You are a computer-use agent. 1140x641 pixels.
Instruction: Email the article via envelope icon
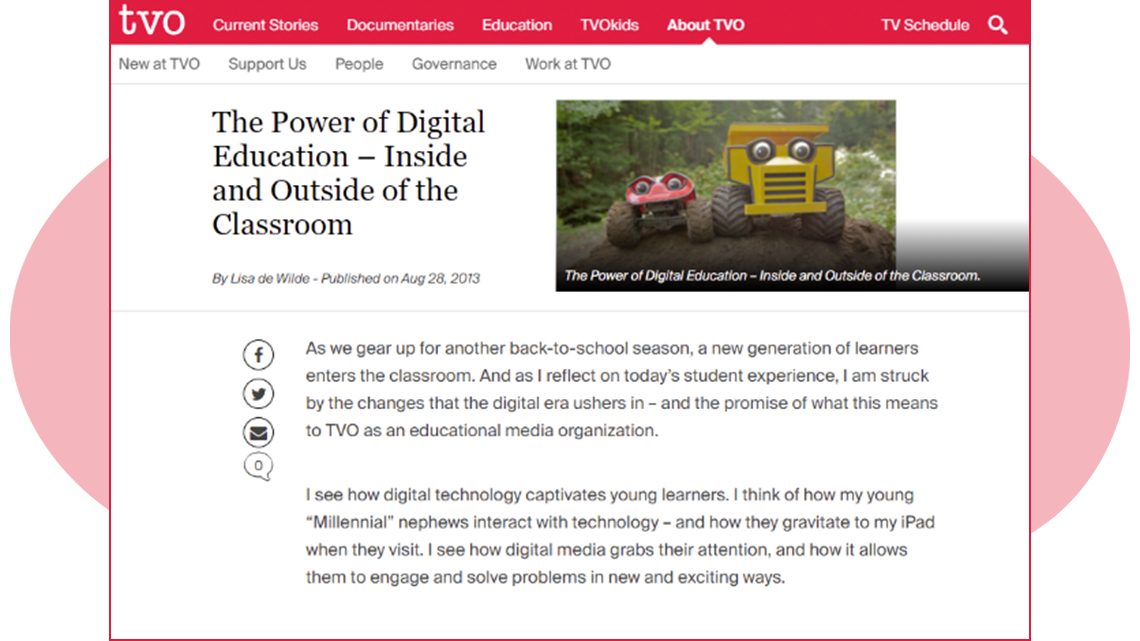[258, 432]
